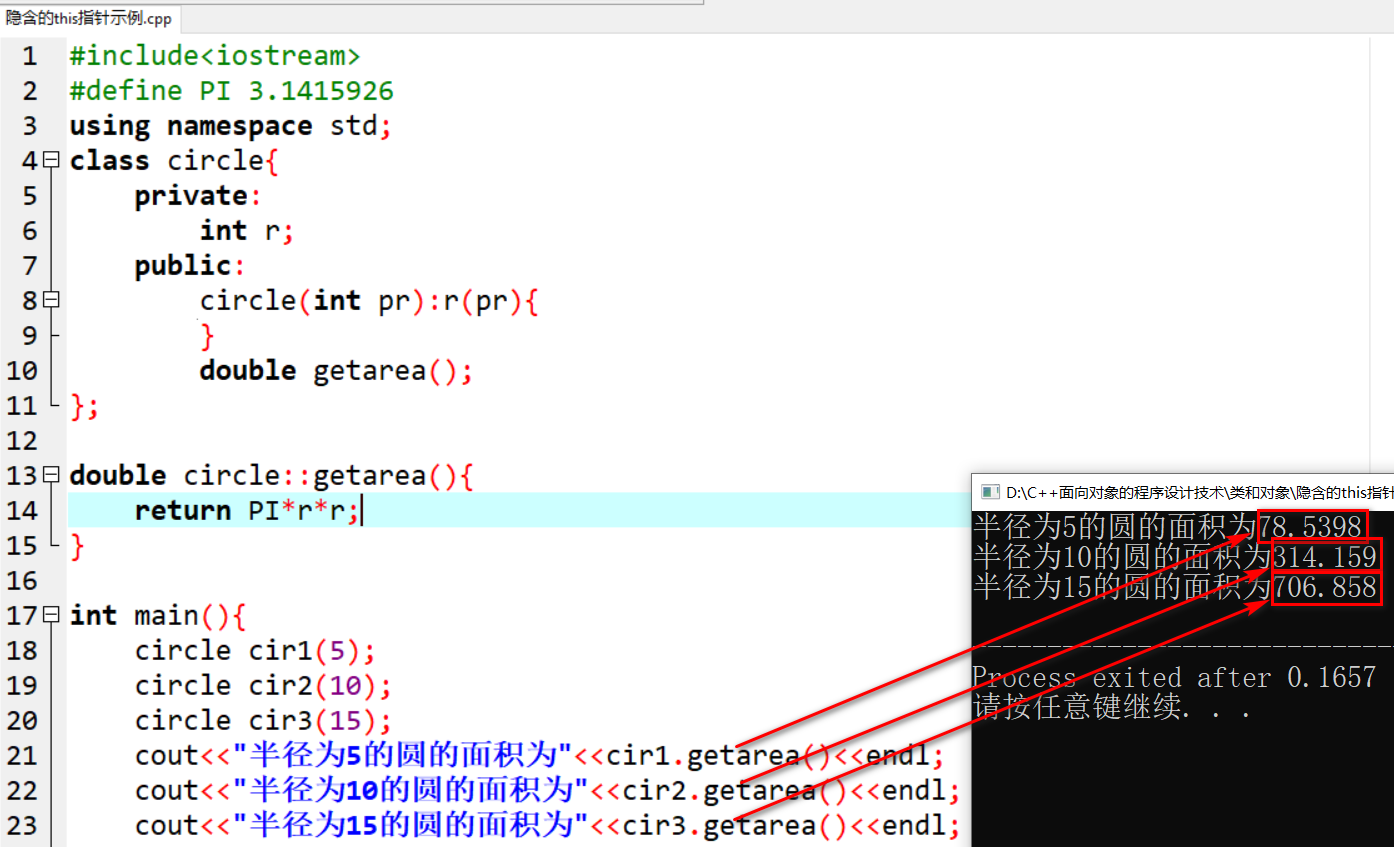This screenshot has height=847, width=1394.
Task: Click the 'circle cir2(10);' statement
Action: click(263, 686)
